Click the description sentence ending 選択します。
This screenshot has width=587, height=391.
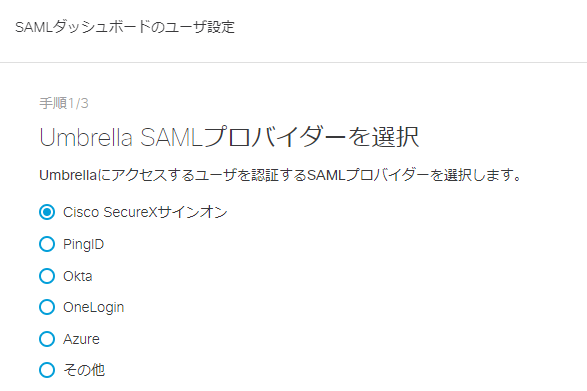click(x=280, y=175)
